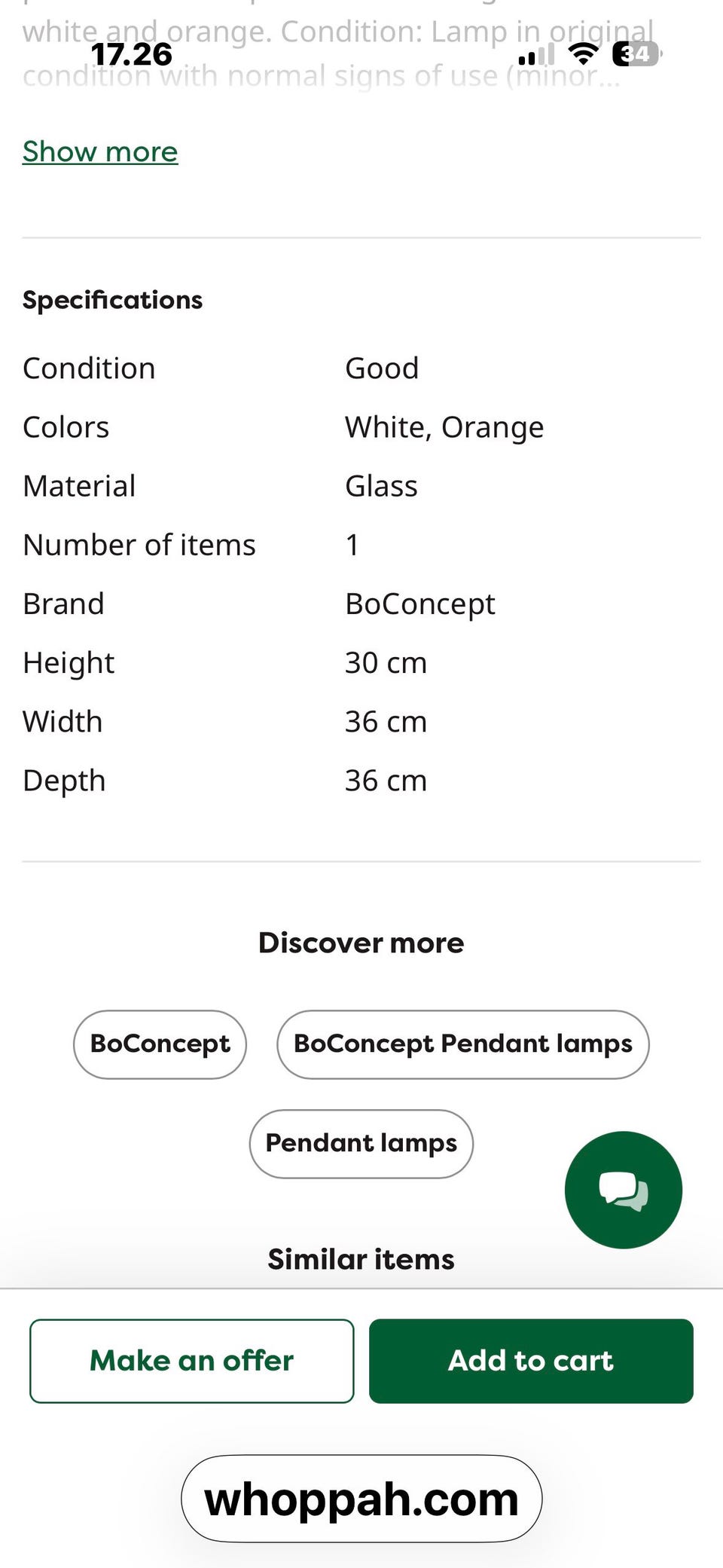Select BoConcept Pendant lamps tag
This screenshot has height=1568, width=723.
coord(462,1044)
